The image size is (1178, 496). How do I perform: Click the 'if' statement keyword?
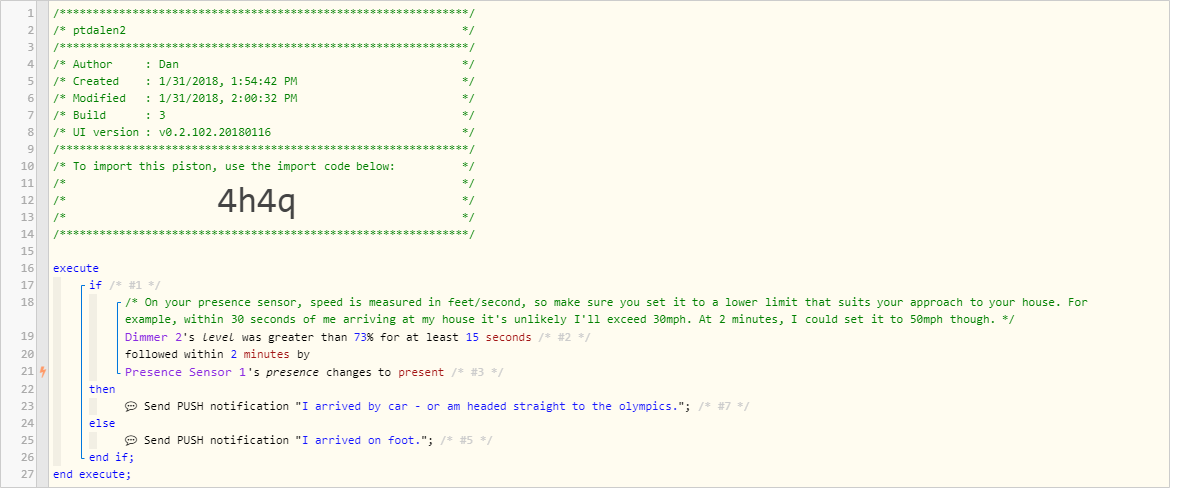pyautogui.click(x=95, y=286)
